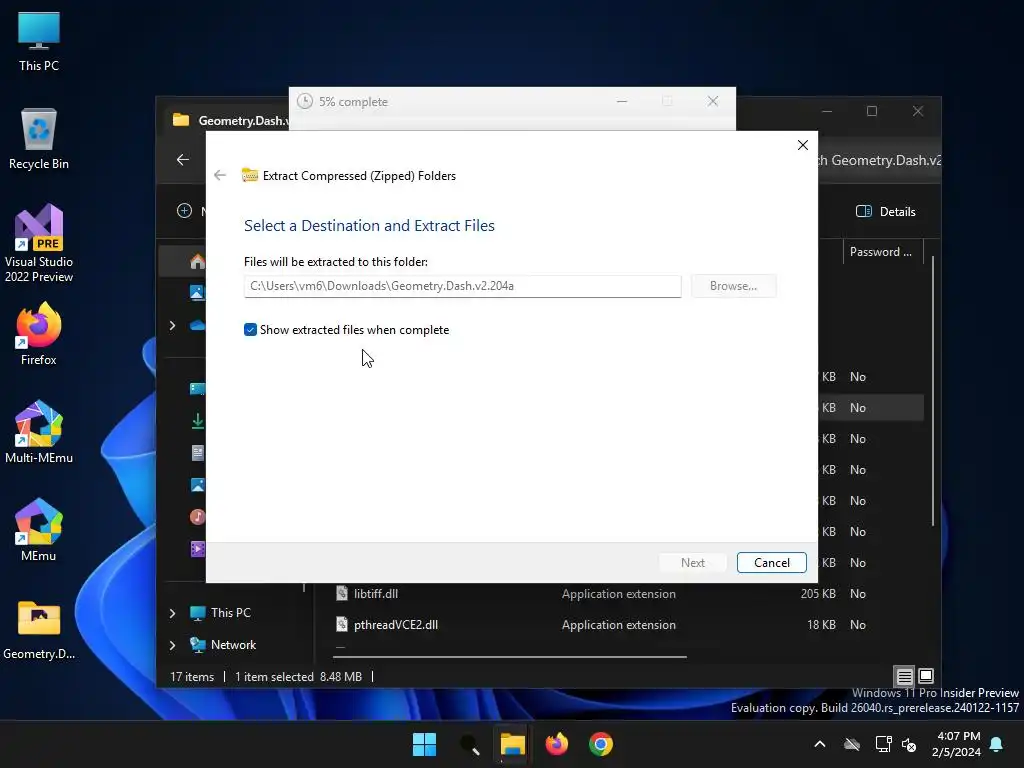Select the Downloads arrow icon in the sidebar
Viewport: 1024px width, 768px height.
(197, 421)
